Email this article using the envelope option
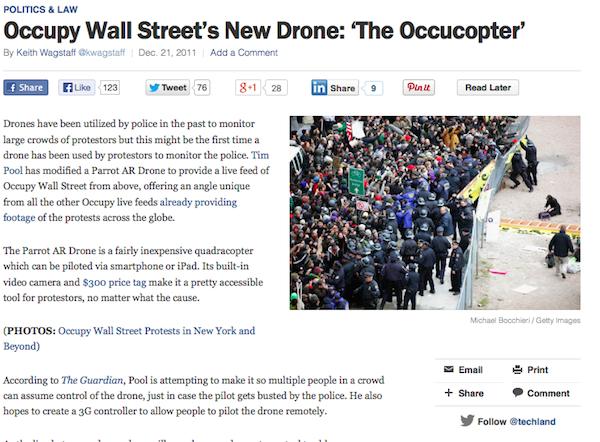The height and width of the screenshot is (442, 600). pos(463,370)
